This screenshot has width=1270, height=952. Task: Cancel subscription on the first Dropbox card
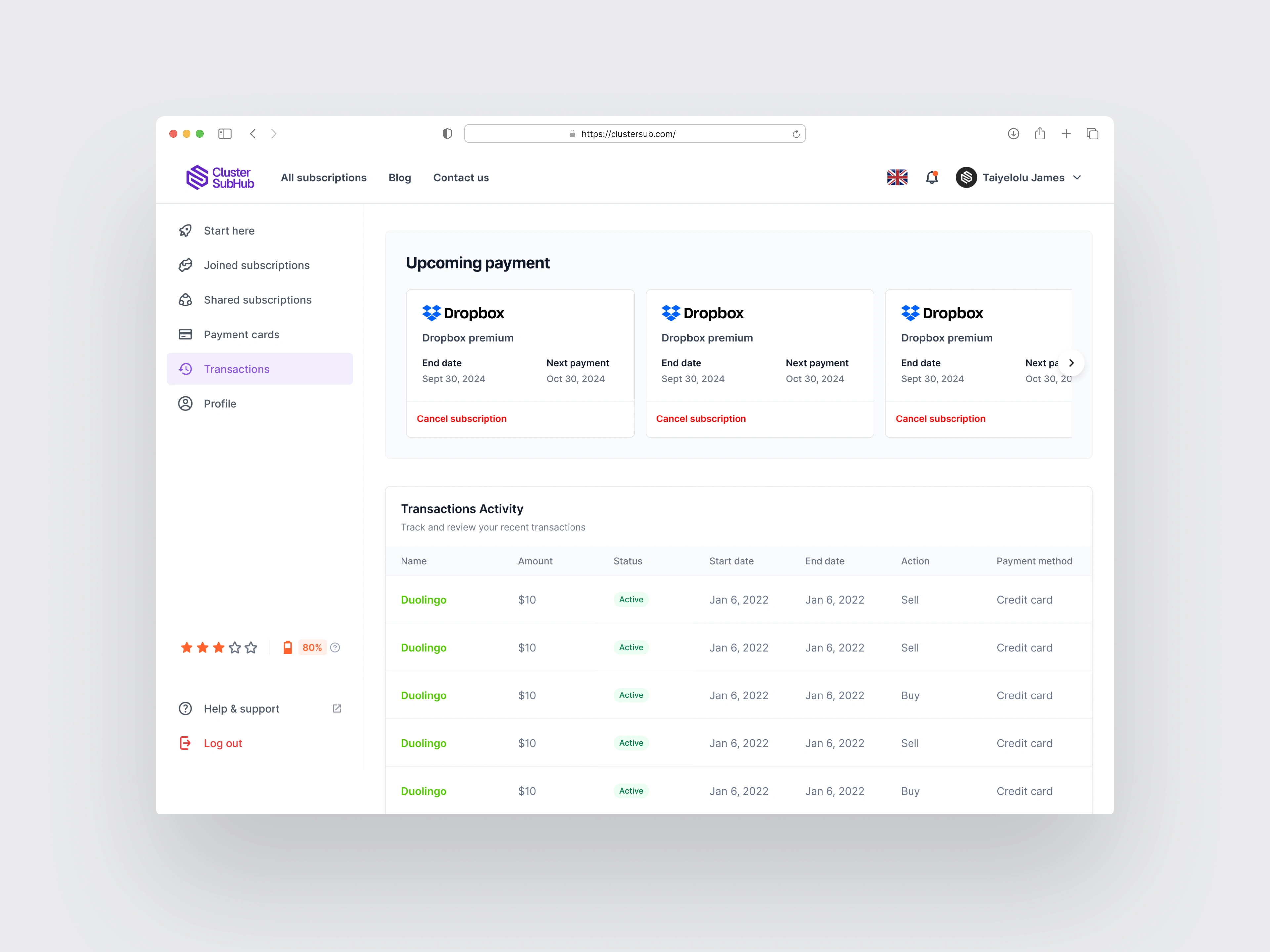tap(462, 419)
